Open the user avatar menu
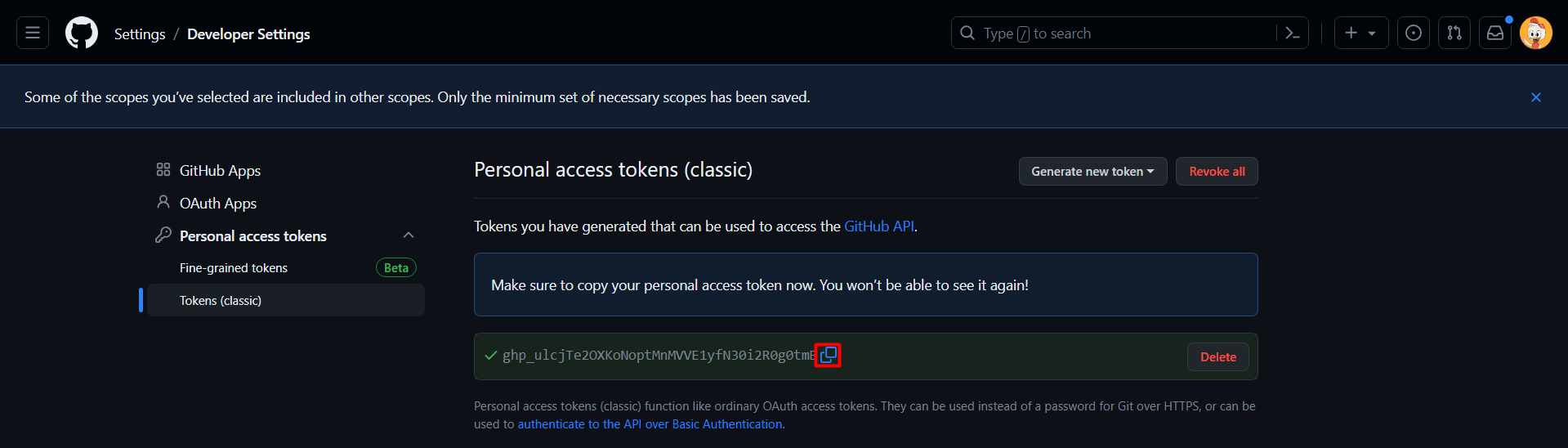 click(1536, 34)
